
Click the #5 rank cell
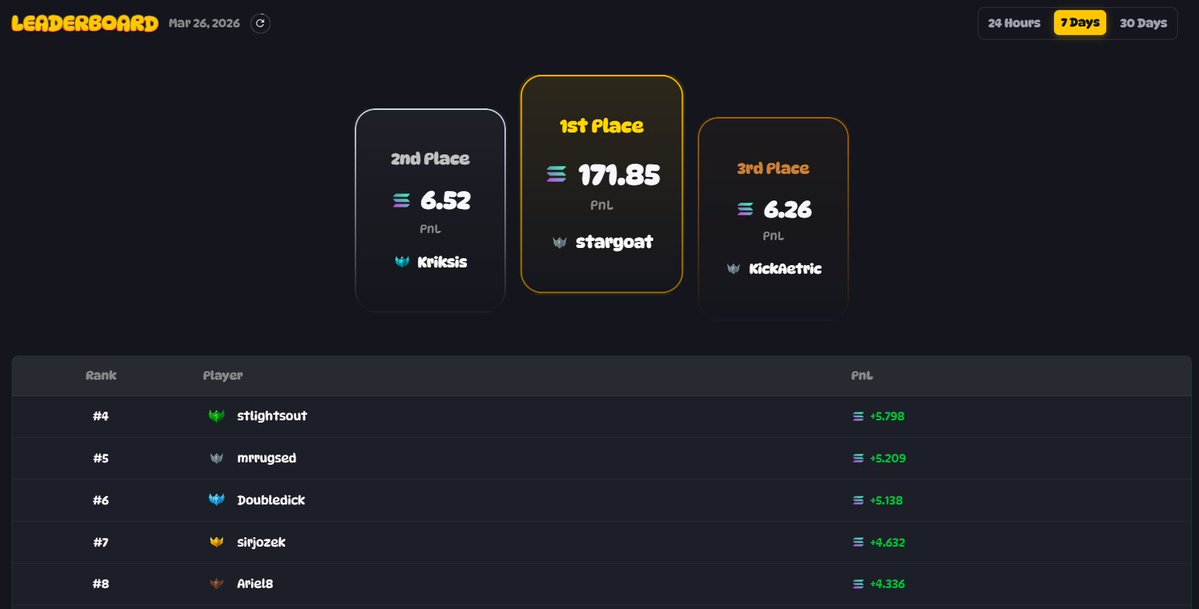pos(101,458)
